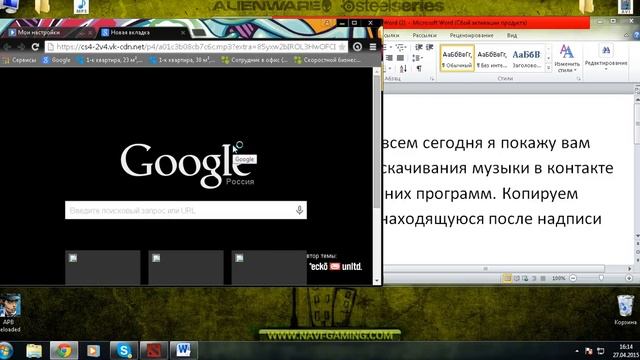Open second most-visited thumbnail tile
The height and width of the screenshot is (360, 640).
(x=186, y=267)
